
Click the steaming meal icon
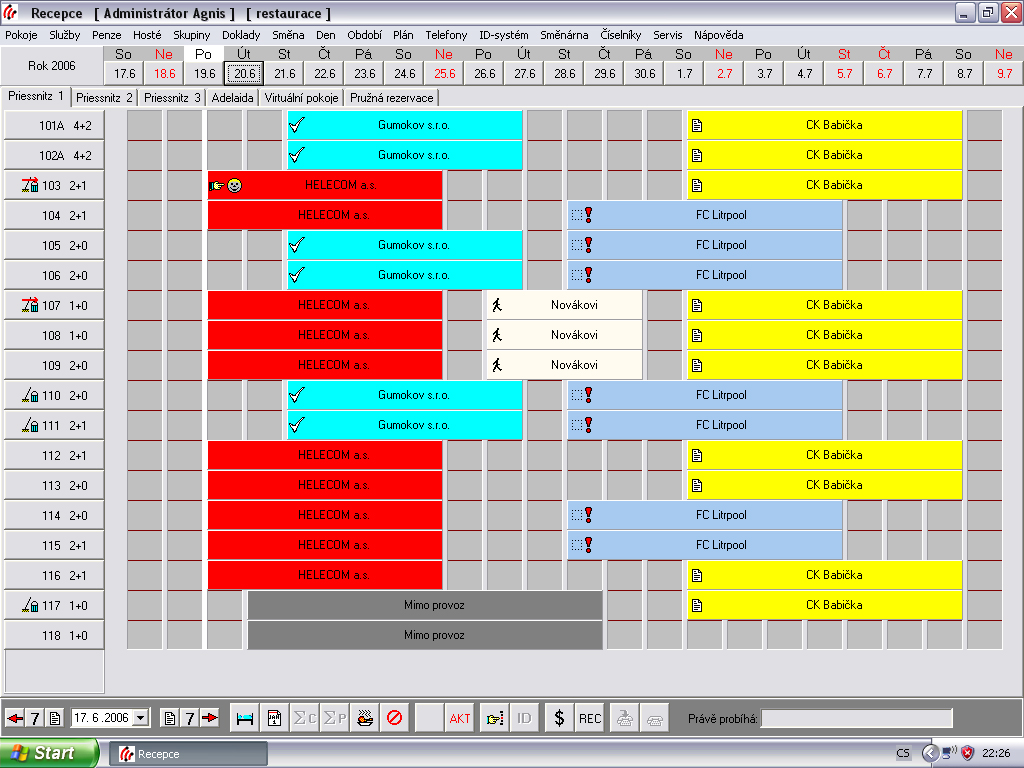pos(364,718)
